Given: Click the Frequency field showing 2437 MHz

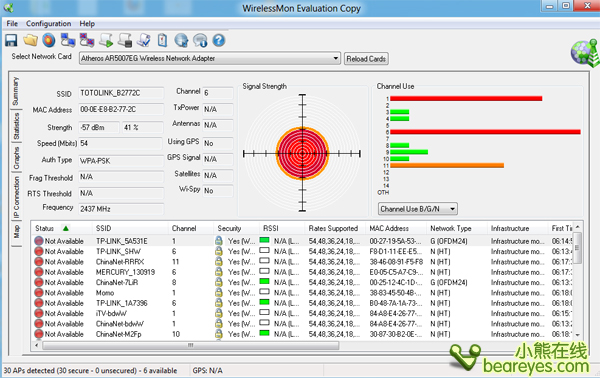Looking at the screenshot, I should point(121,209).
